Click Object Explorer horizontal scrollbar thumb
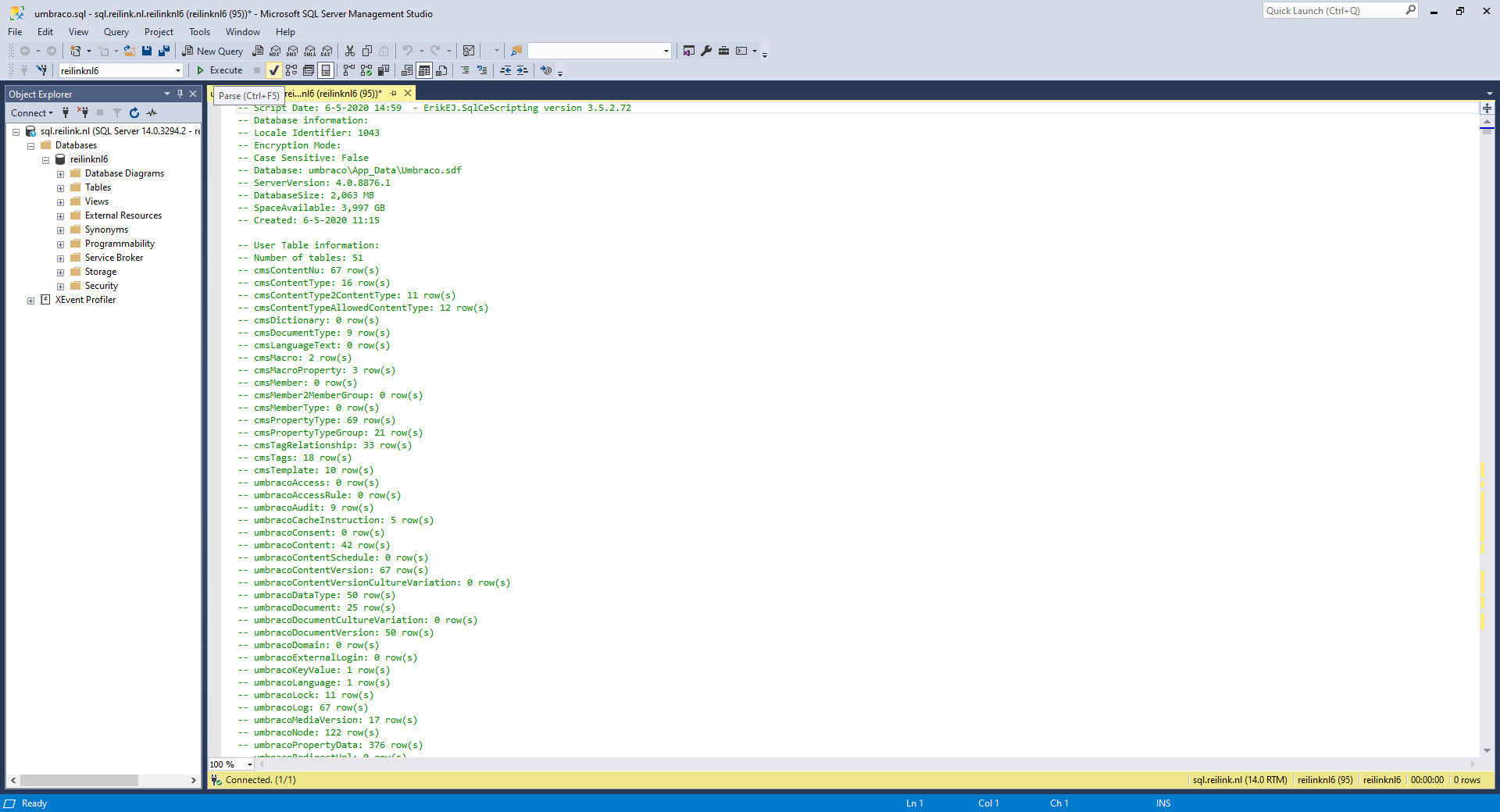 pos(79,780)
